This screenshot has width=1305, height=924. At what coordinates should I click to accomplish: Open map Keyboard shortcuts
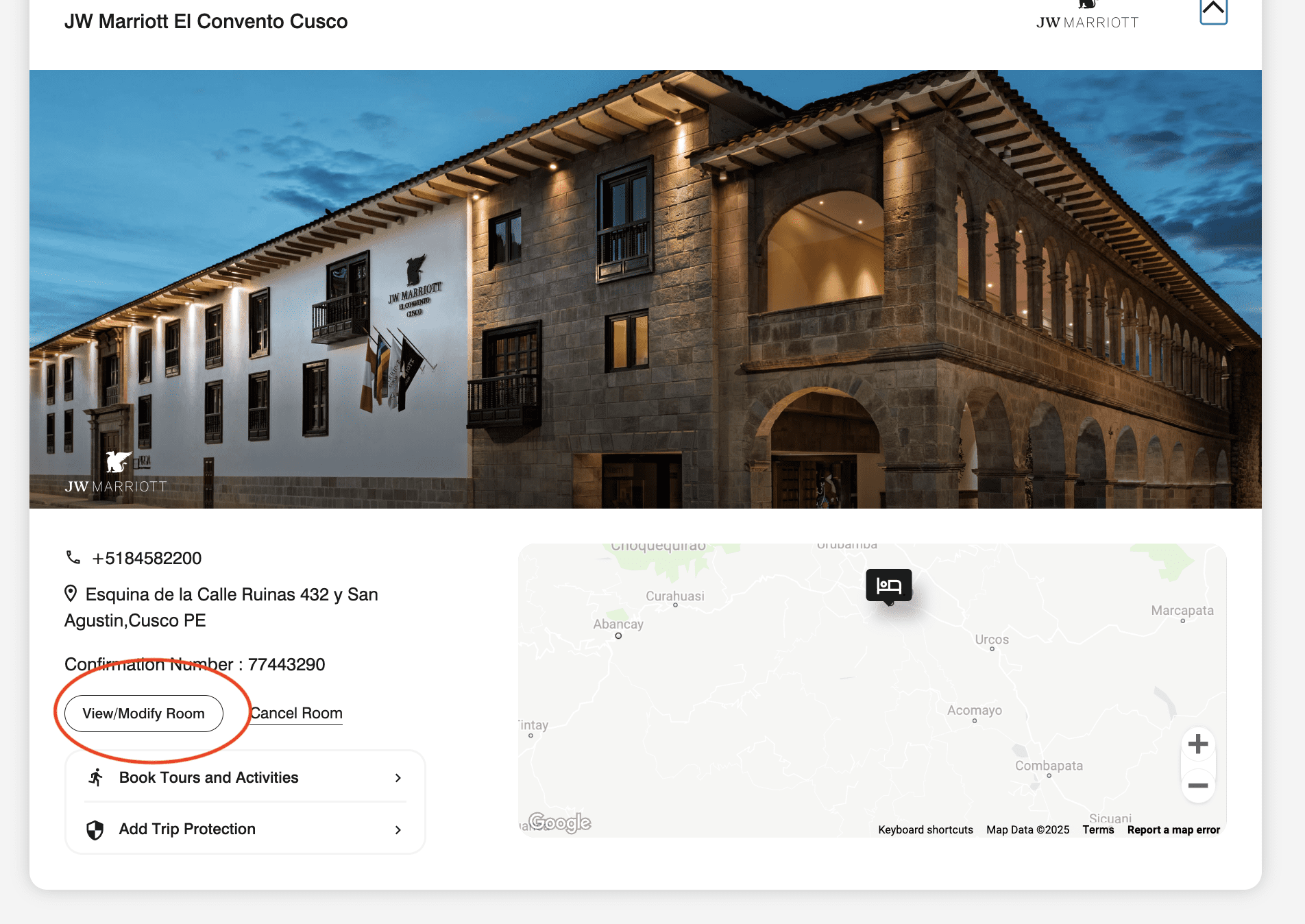tap(925, 829)
